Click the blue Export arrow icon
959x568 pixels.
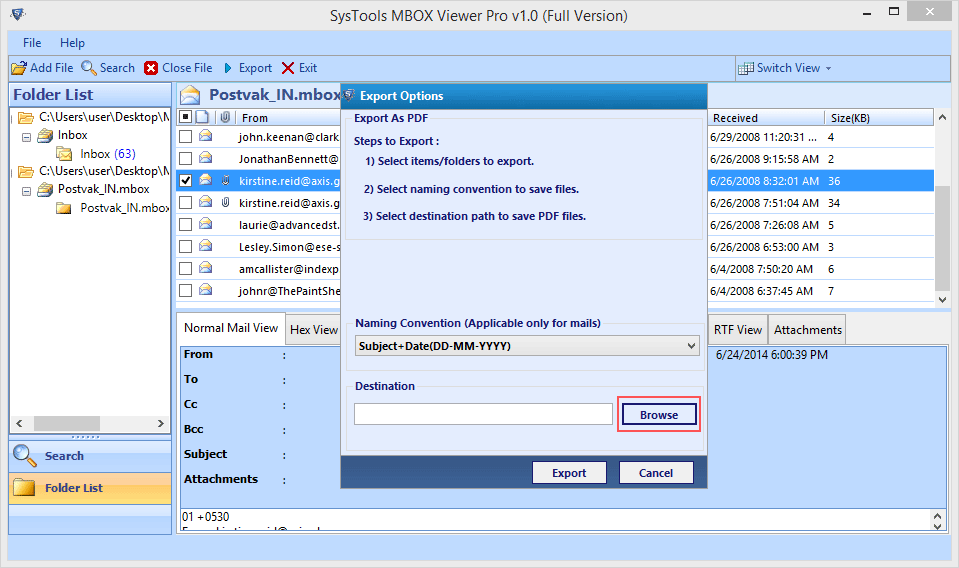[x=228, y=68]
